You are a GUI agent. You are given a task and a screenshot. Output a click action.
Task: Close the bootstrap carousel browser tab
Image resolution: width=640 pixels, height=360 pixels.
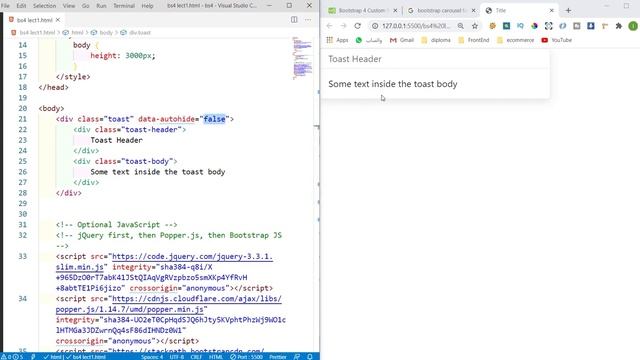[x=473, y=11]
